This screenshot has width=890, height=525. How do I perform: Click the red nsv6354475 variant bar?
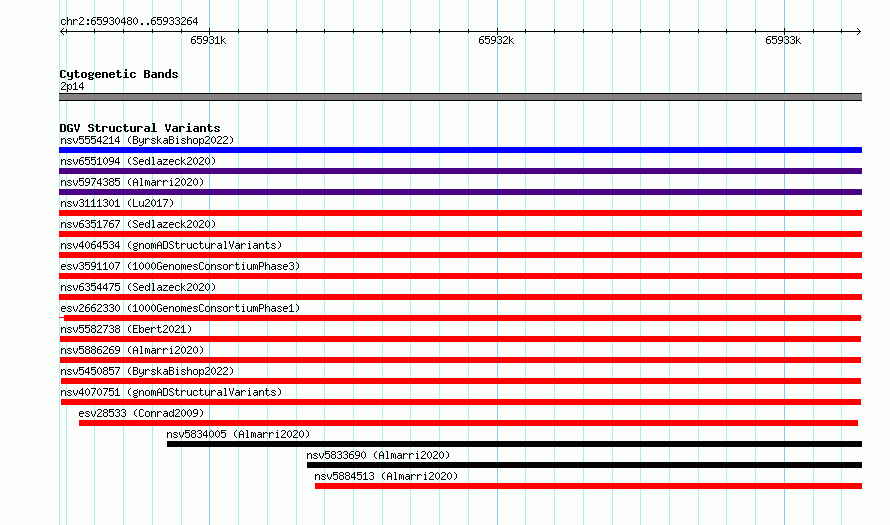[460, 297]
